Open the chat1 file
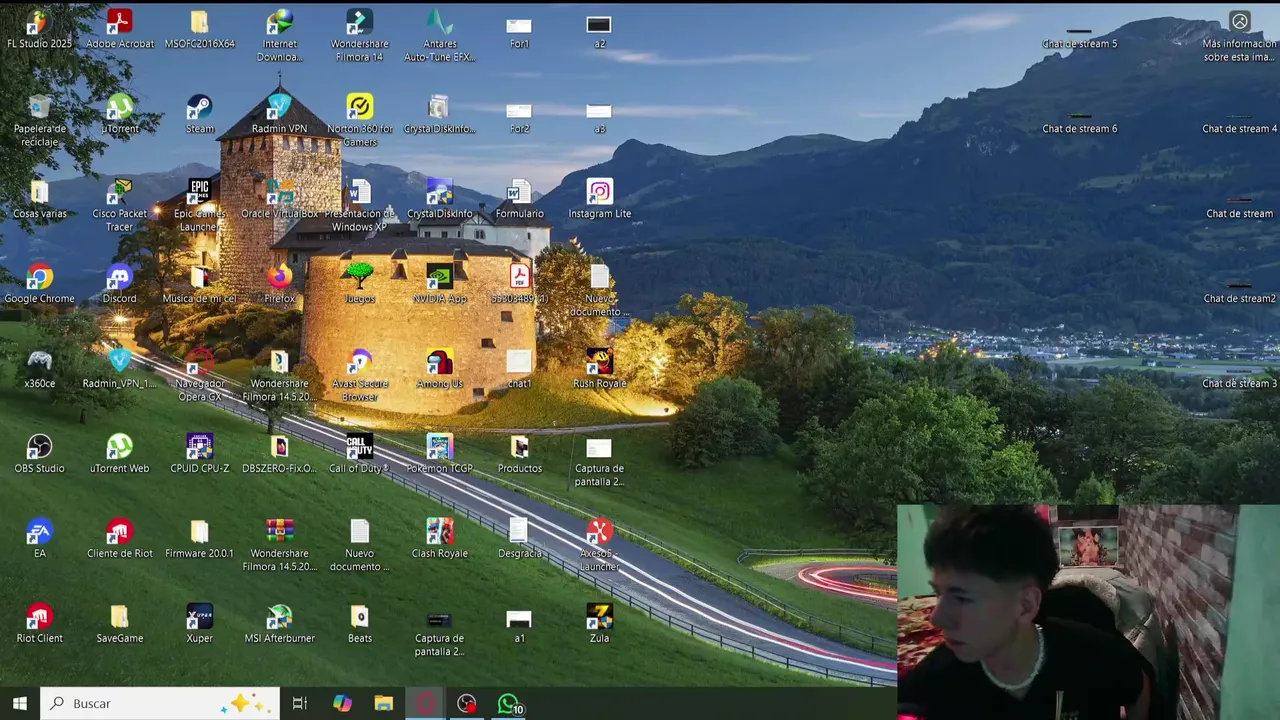Screen dimensions: 1280x720 (519, 362)
